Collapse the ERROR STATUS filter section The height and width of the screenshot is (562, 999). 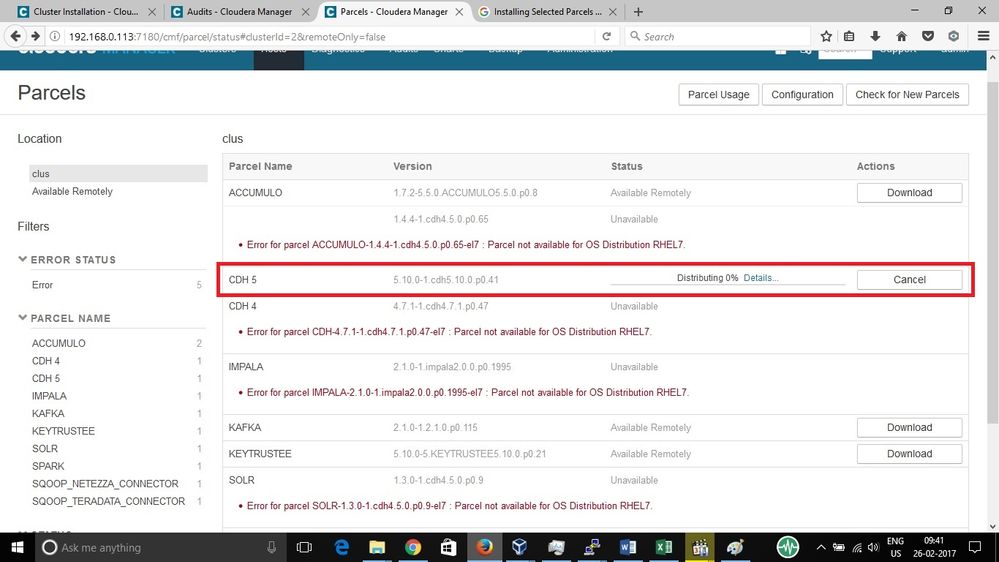[x=22, y=259]
